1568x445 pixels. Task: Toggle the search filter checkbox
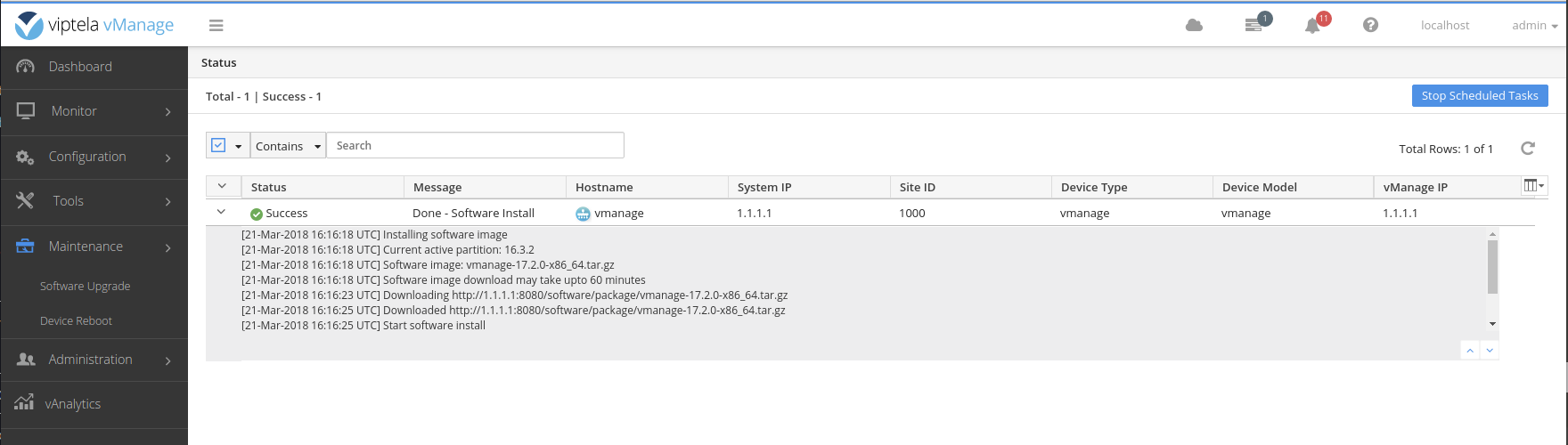coord(218,145)
